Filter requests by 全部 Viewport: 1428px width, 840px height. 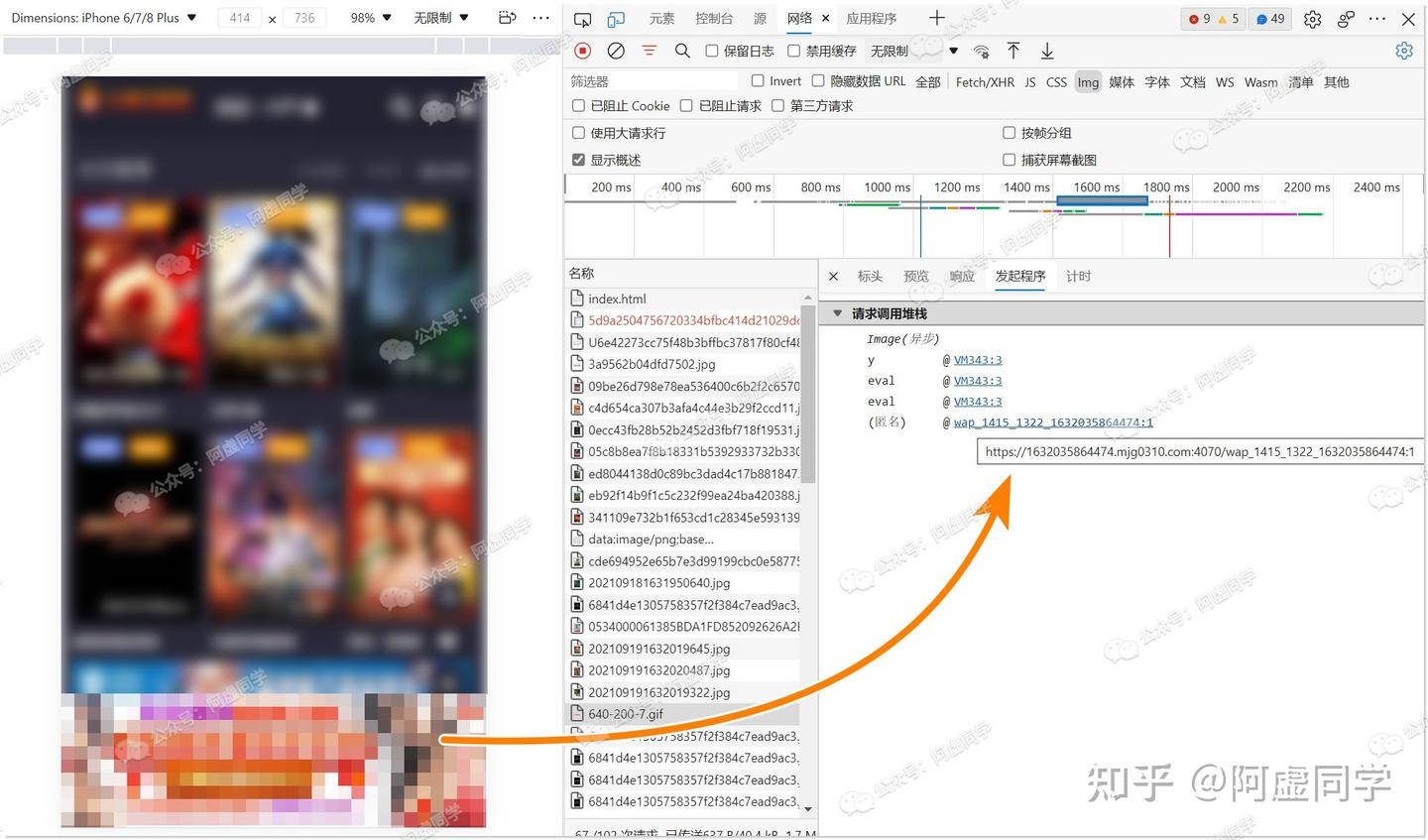pos(928,82)
